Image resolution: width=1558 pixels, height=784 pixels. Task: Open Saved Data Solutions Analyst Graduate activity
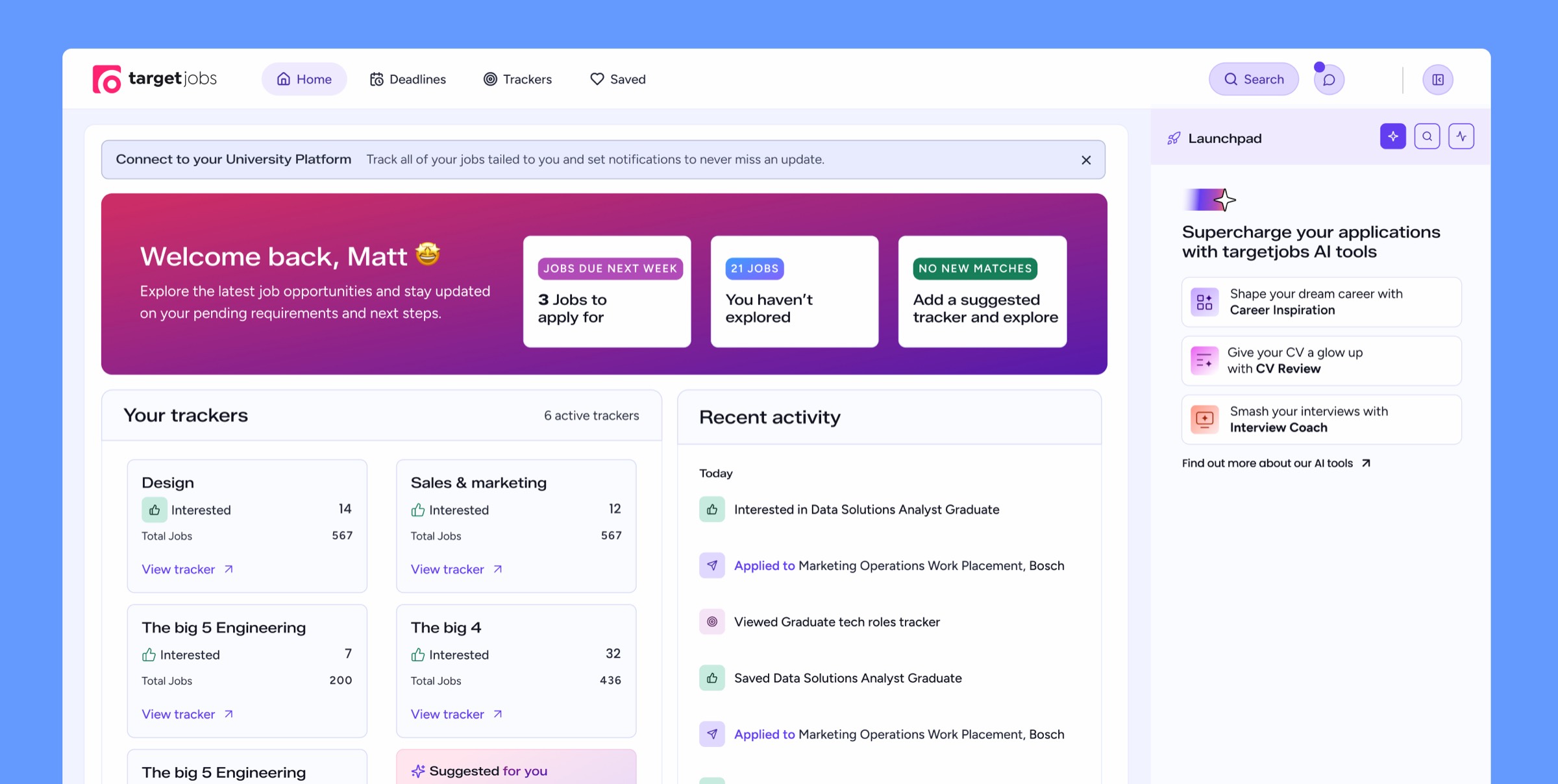click(x=848, y=678)
